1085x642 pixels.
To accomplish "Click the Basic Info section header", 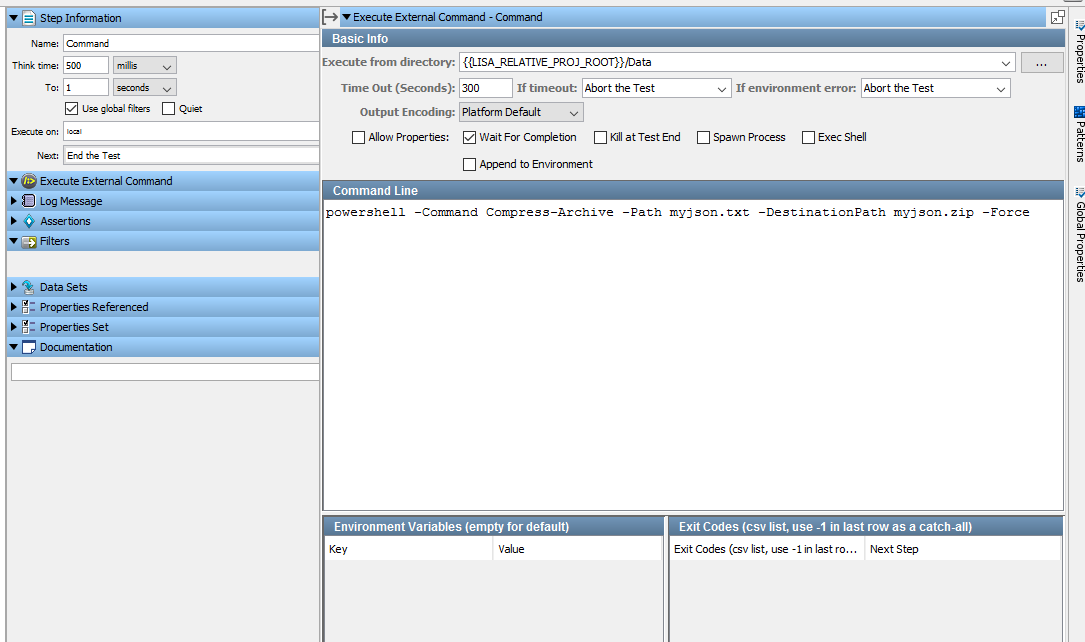I will tap(693, 39).
